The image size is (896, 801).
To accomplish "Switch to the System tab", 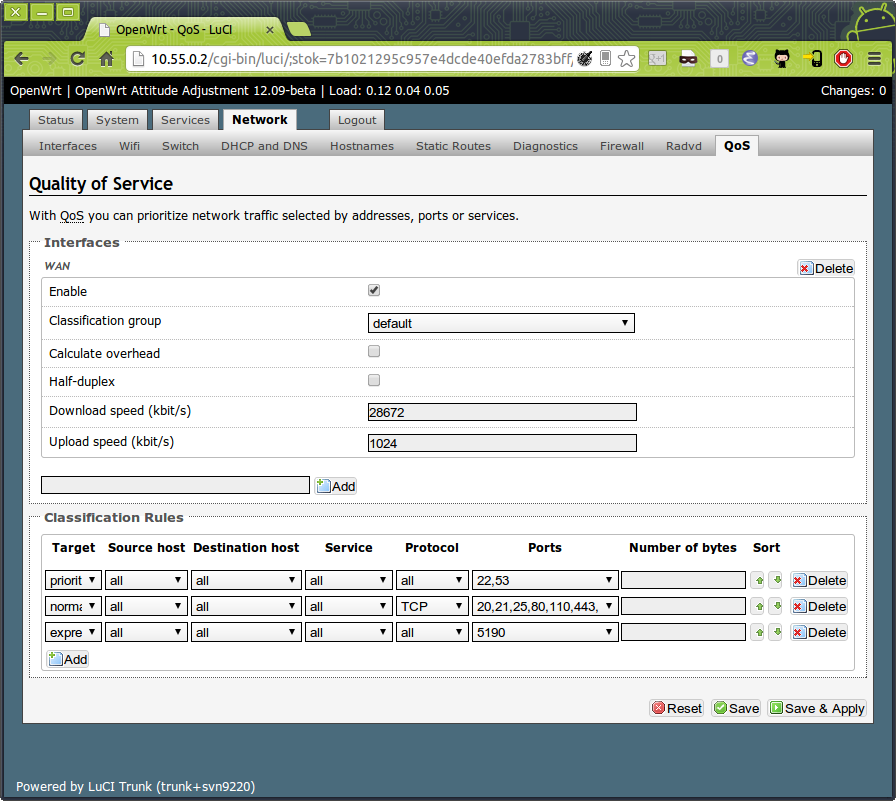I will 117,120.
